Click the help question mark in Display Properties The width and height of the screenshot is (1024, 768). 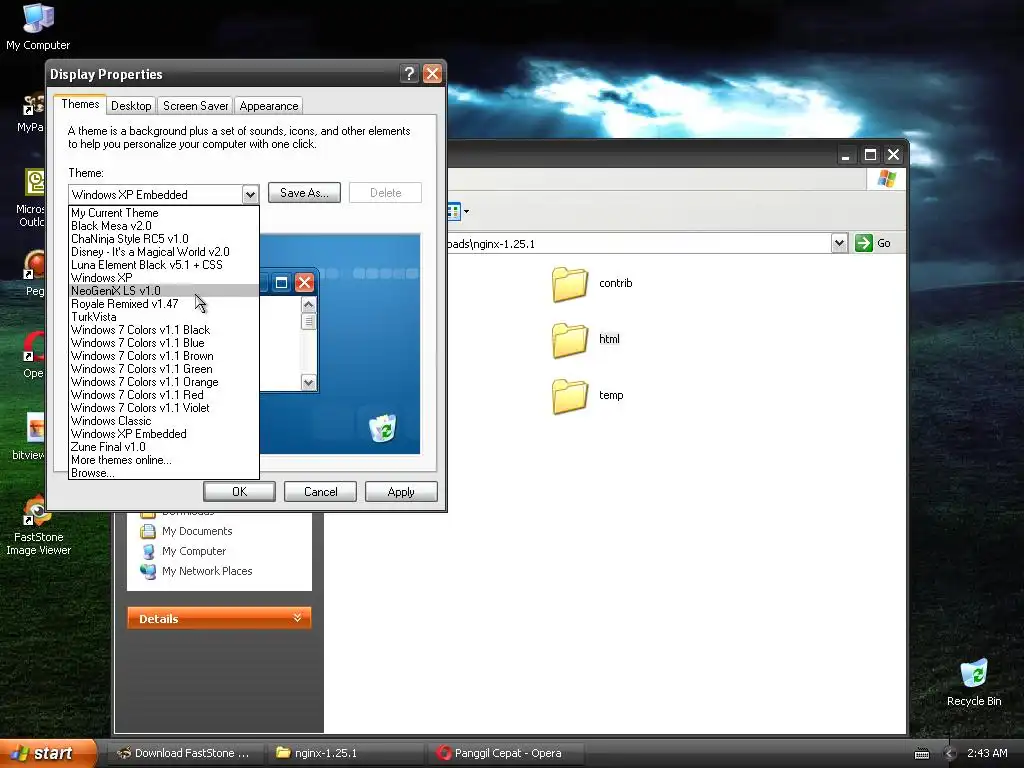point(409,74)
